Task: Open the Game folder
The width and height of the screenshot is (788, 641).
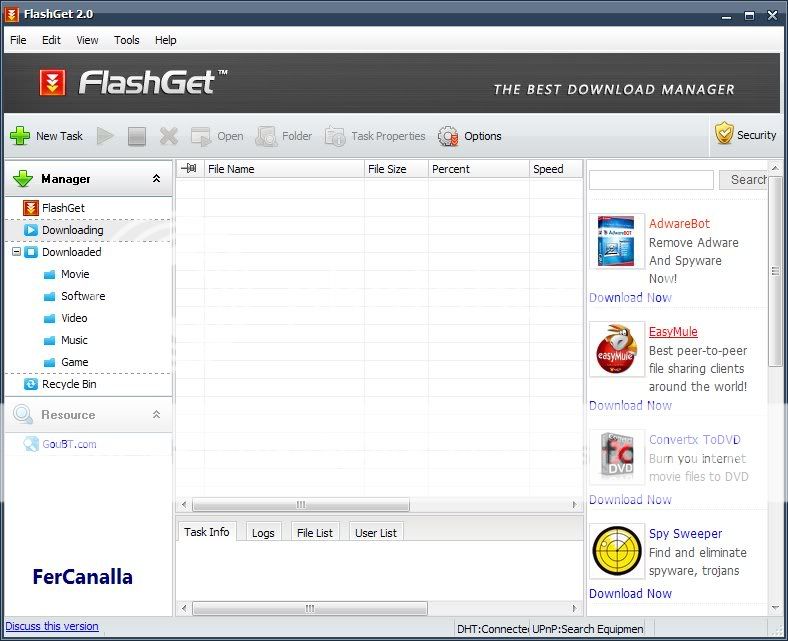Action: point(66,362)
